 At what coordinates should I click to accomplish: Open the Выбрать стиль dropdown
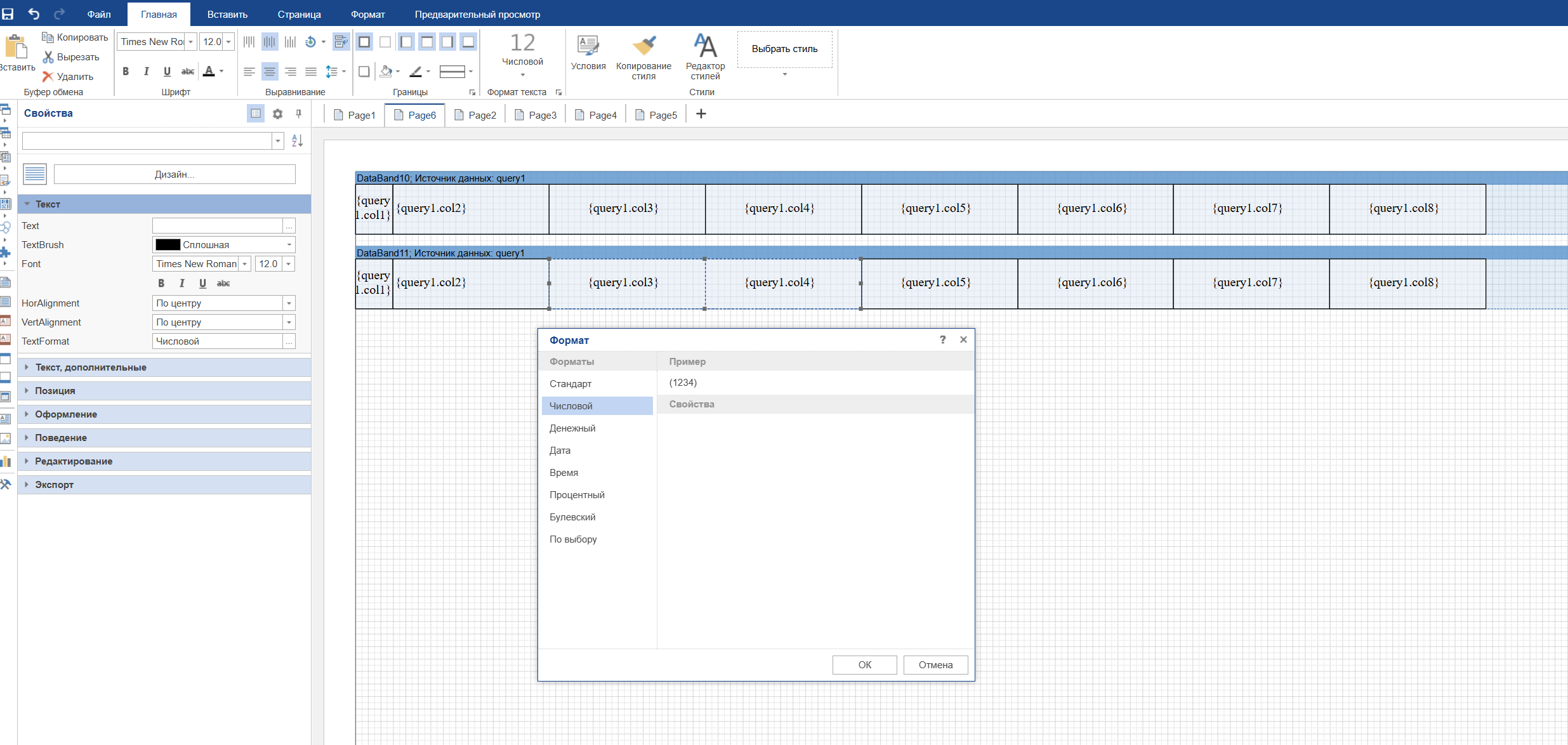click(x=784, y=74)
